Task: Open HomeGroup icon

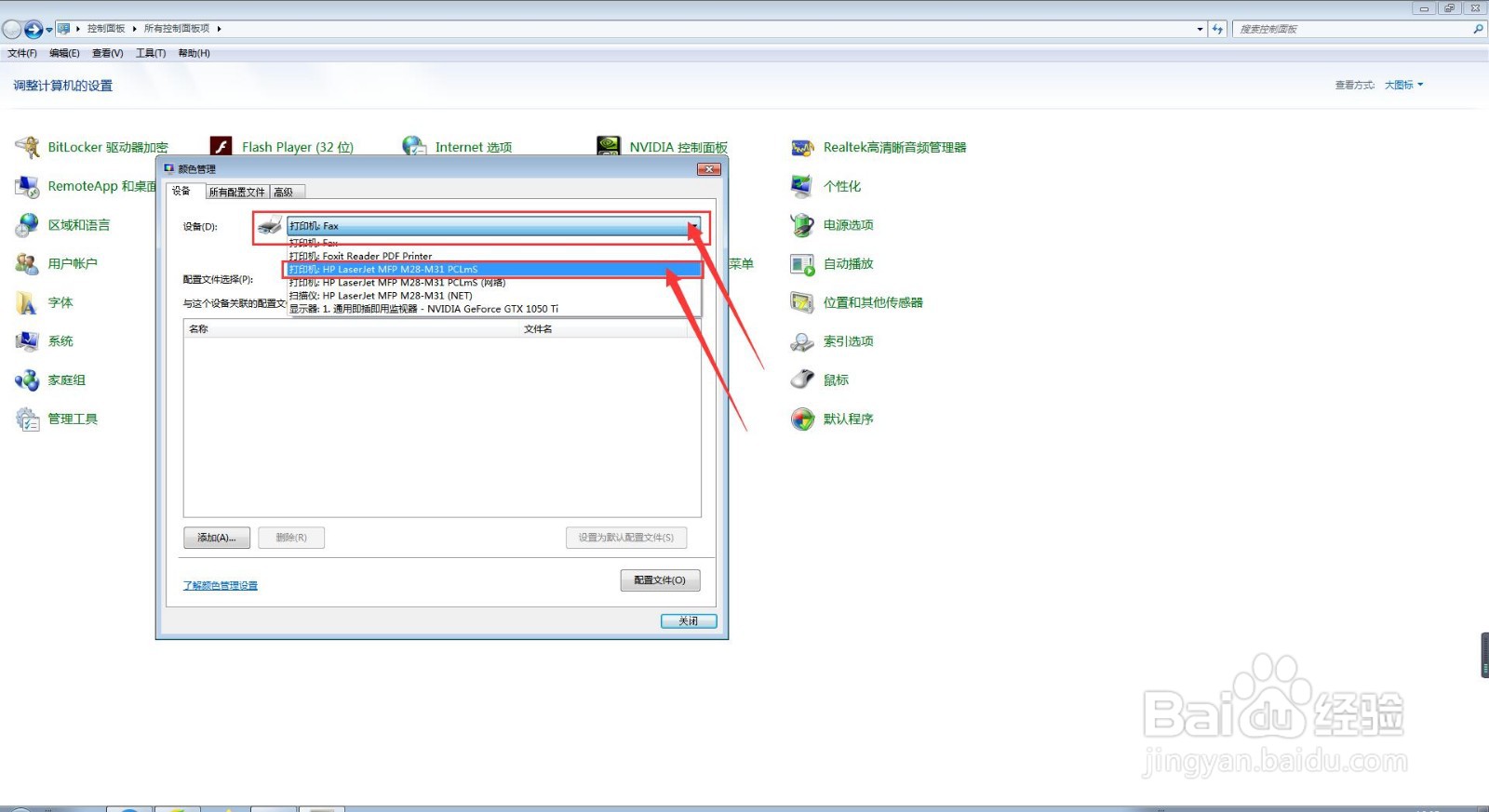Action: pyautogui.click(x=27, y=380)
